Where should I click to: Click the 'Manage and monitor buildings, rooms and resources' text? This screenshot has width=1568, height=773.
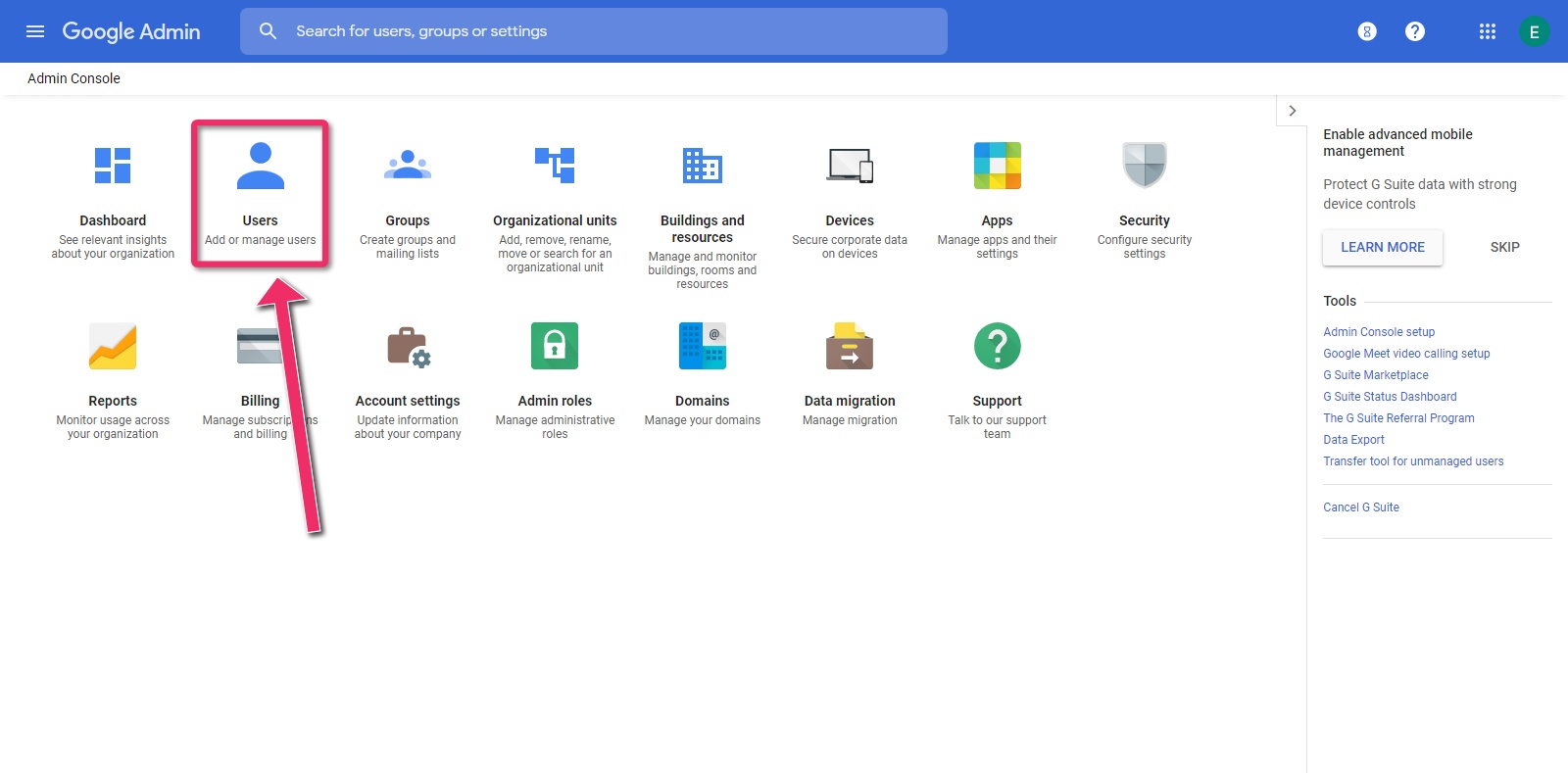tap(703, 270)
